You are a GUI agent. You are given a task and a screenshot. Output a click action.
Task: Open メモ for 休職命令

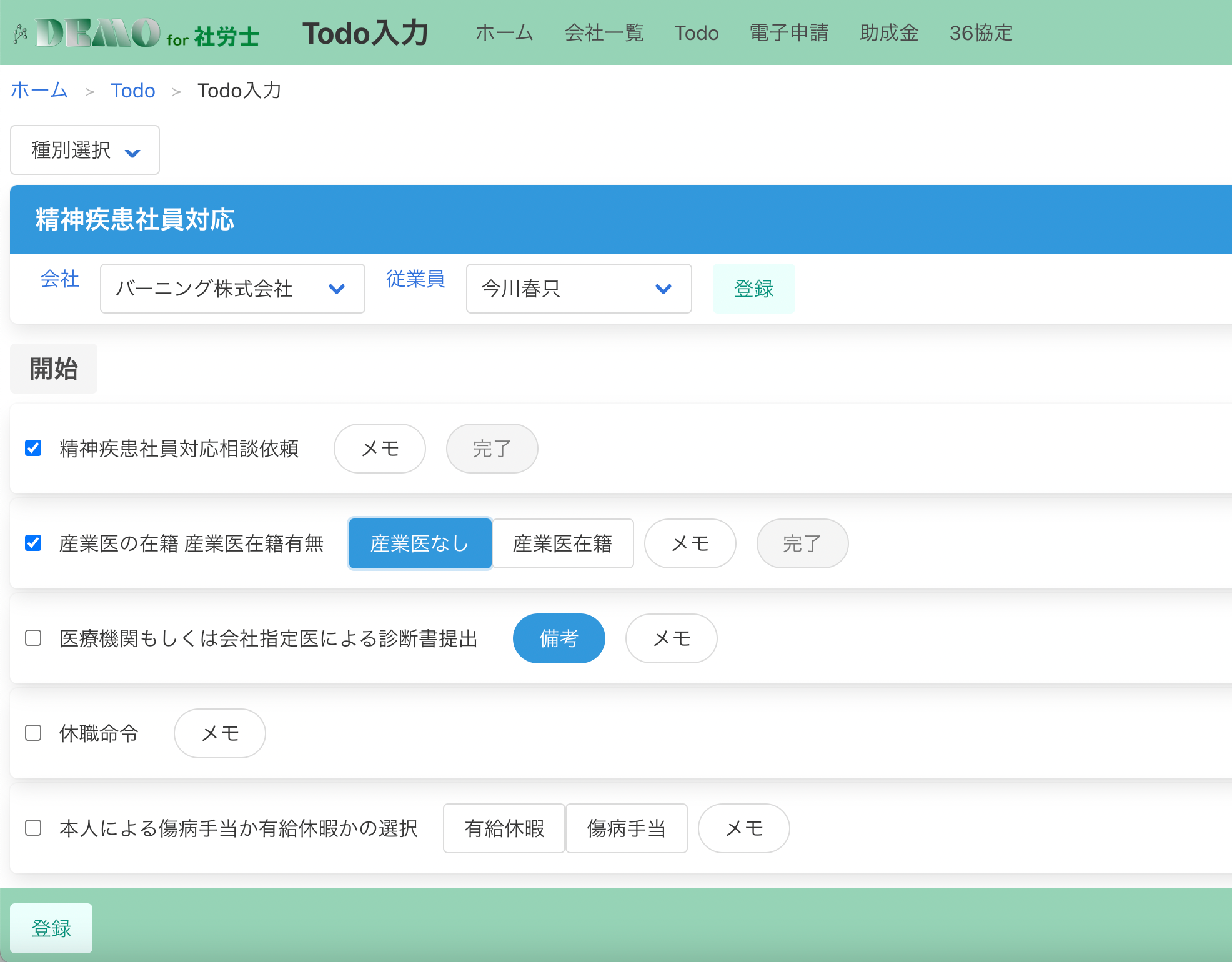[219, 733]
